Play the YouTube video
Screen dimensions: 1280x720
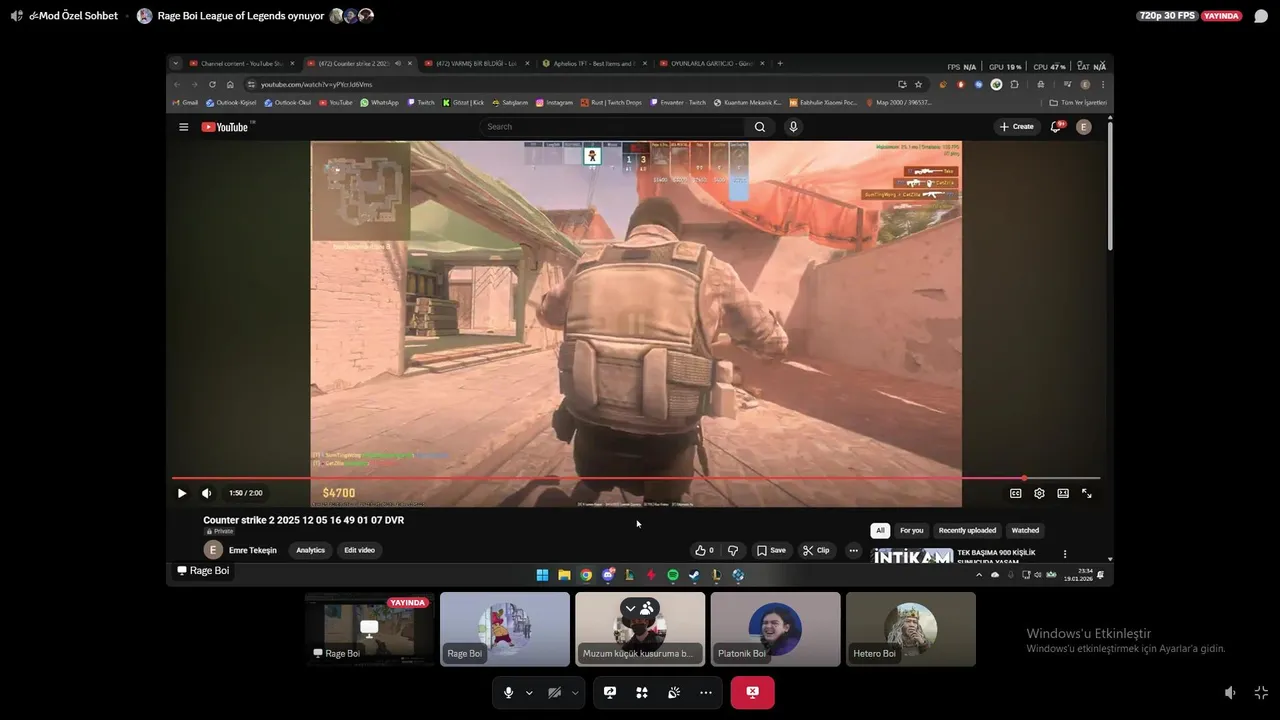pyautogui.click(x=182, y=493)
